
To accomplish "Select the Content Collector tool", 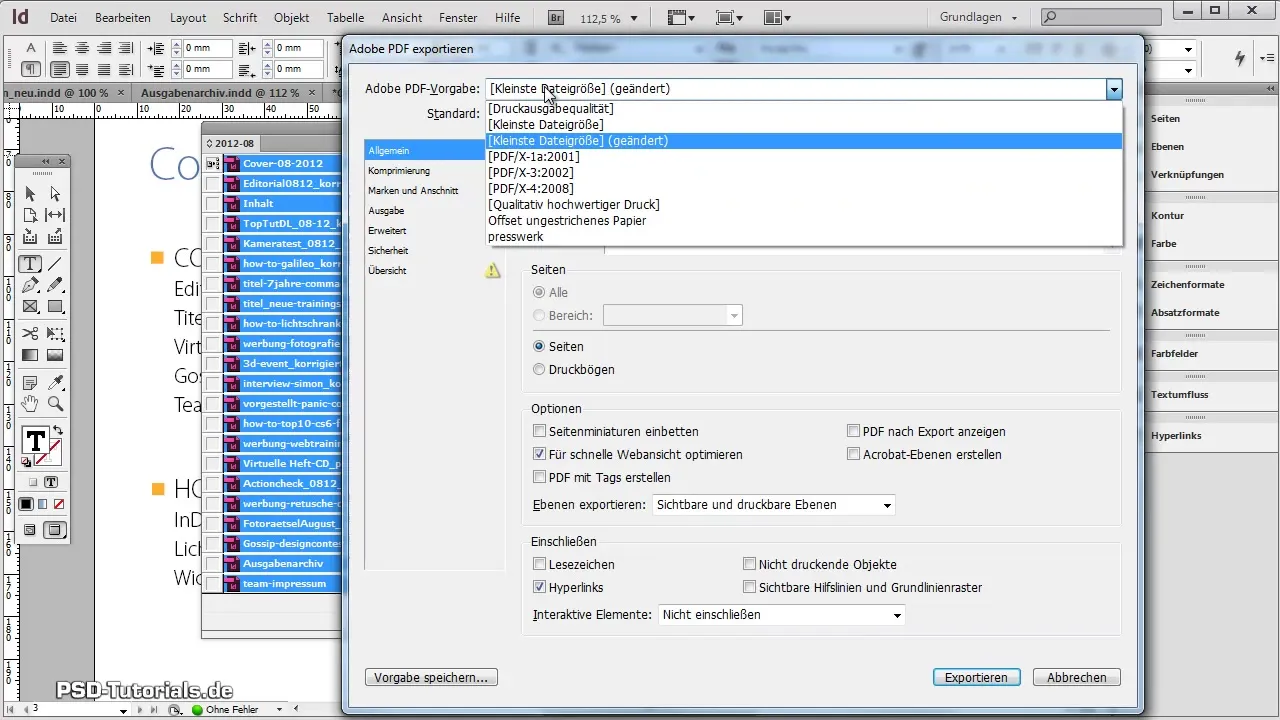I will [x=30, y=237].
